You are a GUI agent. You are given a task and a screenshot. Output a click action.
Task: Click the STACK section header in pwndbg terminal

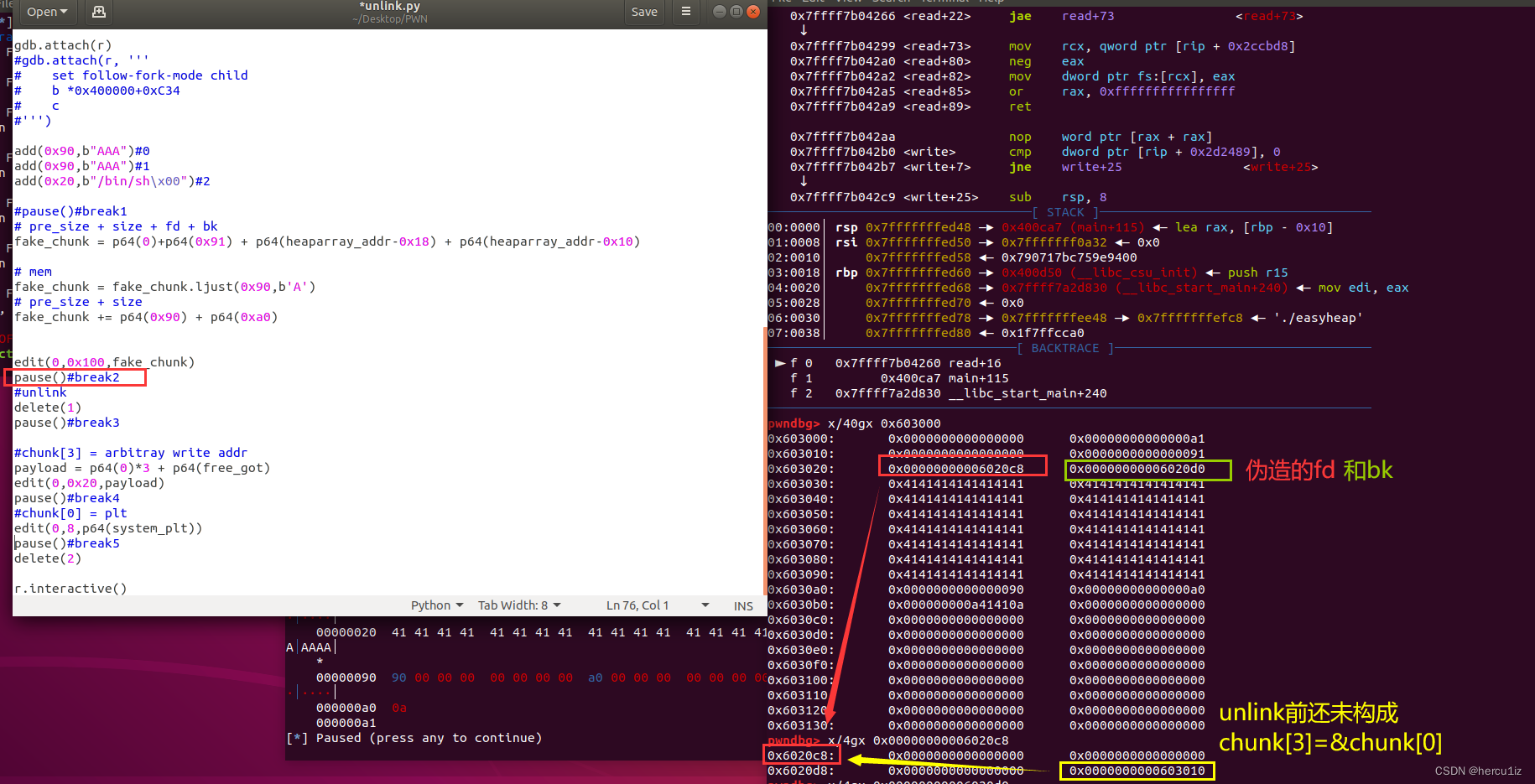(x=1065, y=212)
